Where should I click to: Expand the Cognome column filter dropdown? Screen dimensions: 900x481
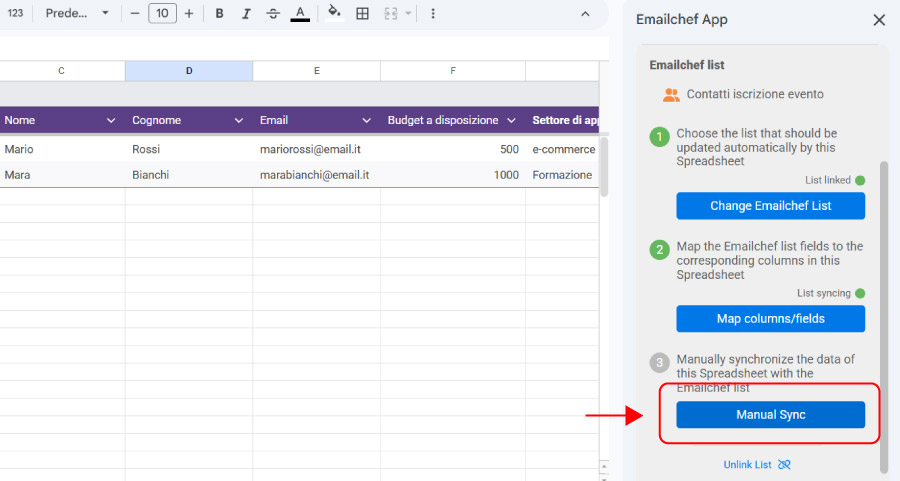(x=238, y=120)
